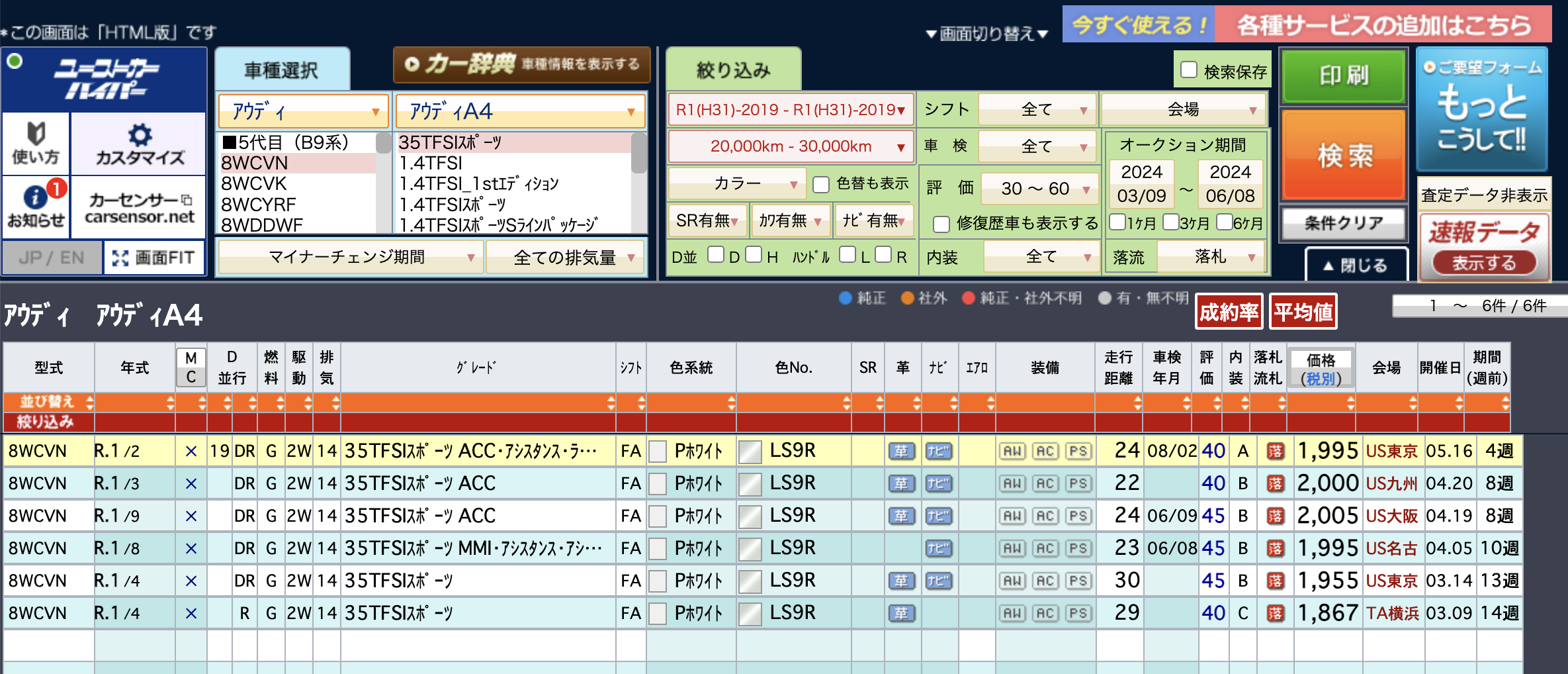Click the green 印刷 print button
This screenshot has width=1568, height=674.
pyautogui.click(x=1344, y=76)
